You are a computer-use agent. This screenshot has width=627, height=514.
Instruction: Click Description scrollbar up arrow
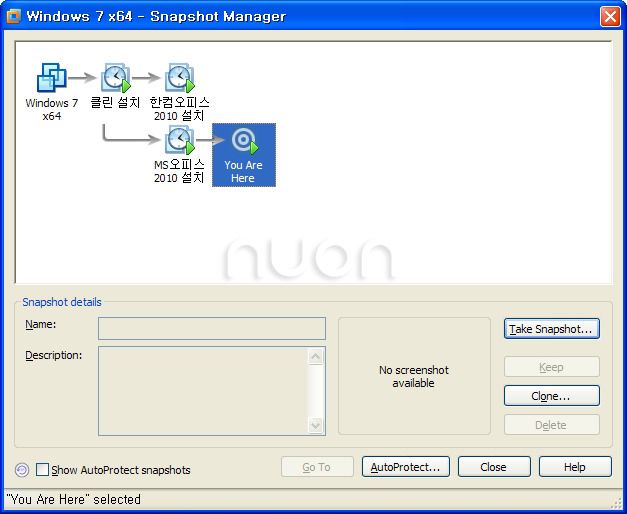tap(316, 356)
